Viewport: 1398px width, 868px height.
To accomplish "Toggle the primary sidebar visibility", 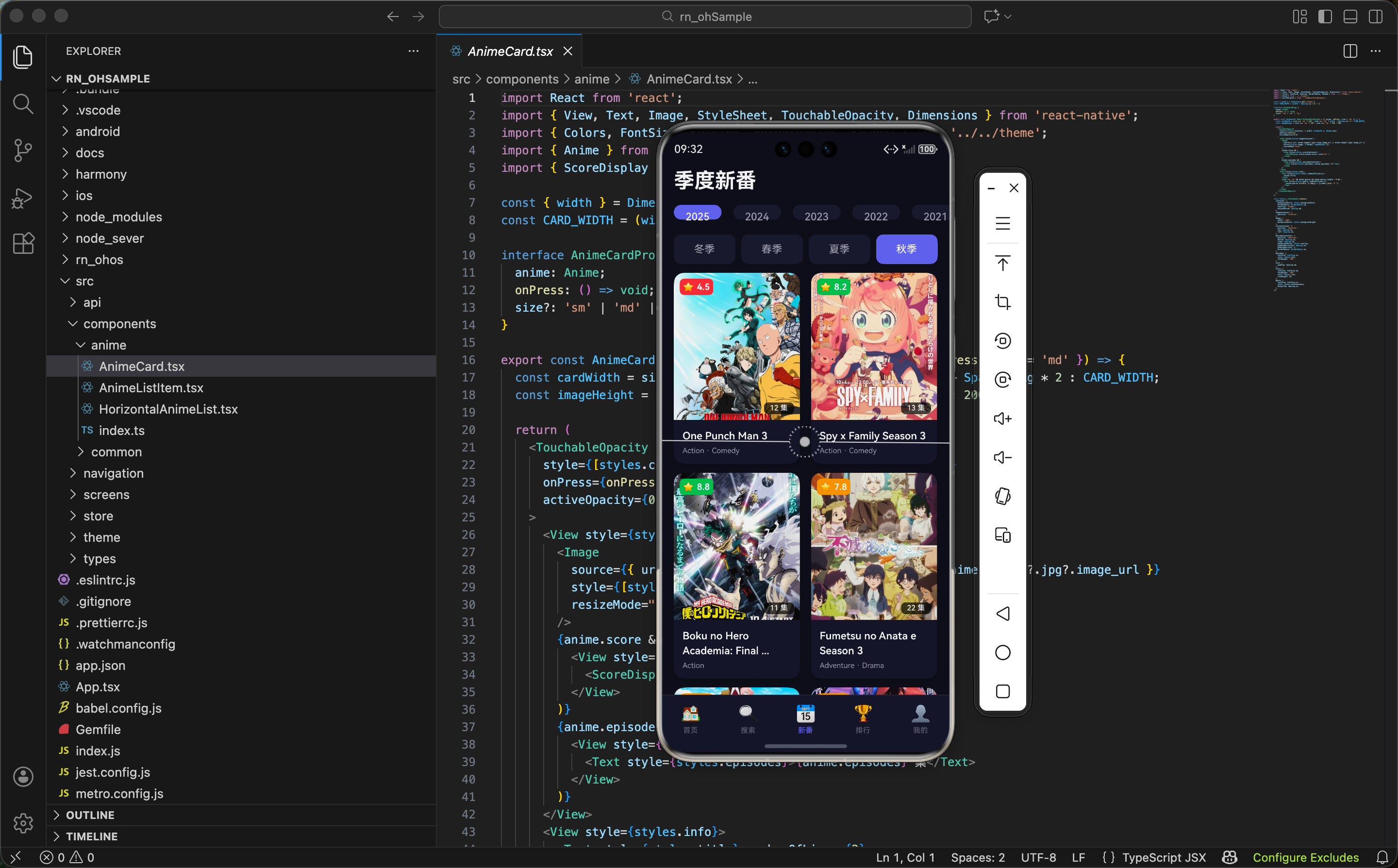I will pyautogui.click(x=1325, y=17).
